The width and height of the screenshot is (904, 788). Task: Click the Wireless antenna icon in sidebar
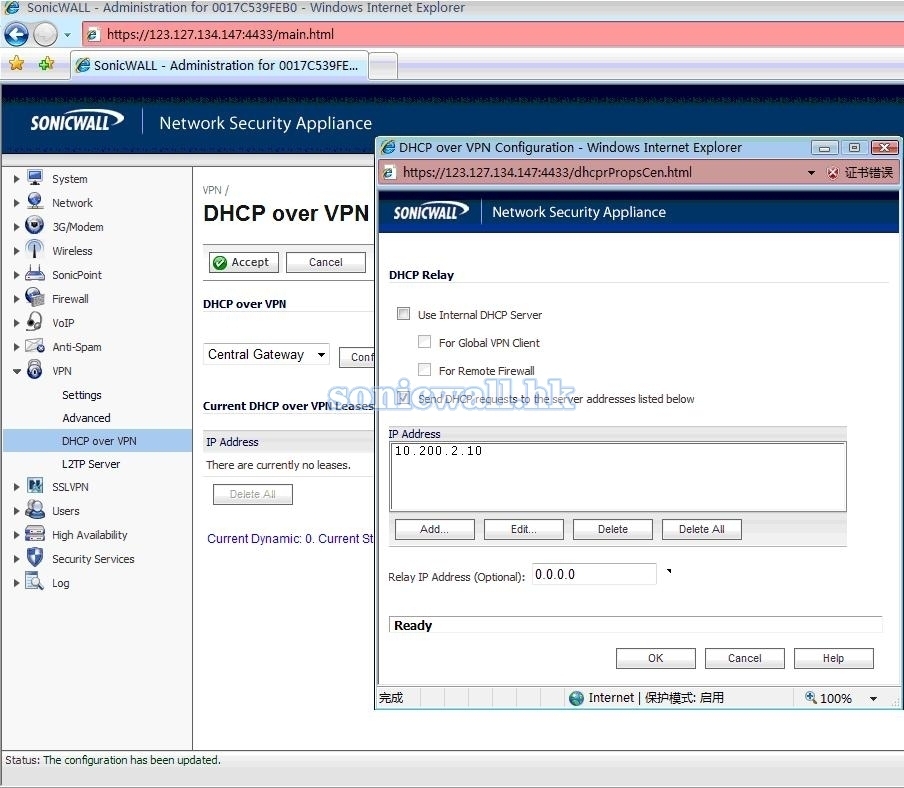[35, 250]
